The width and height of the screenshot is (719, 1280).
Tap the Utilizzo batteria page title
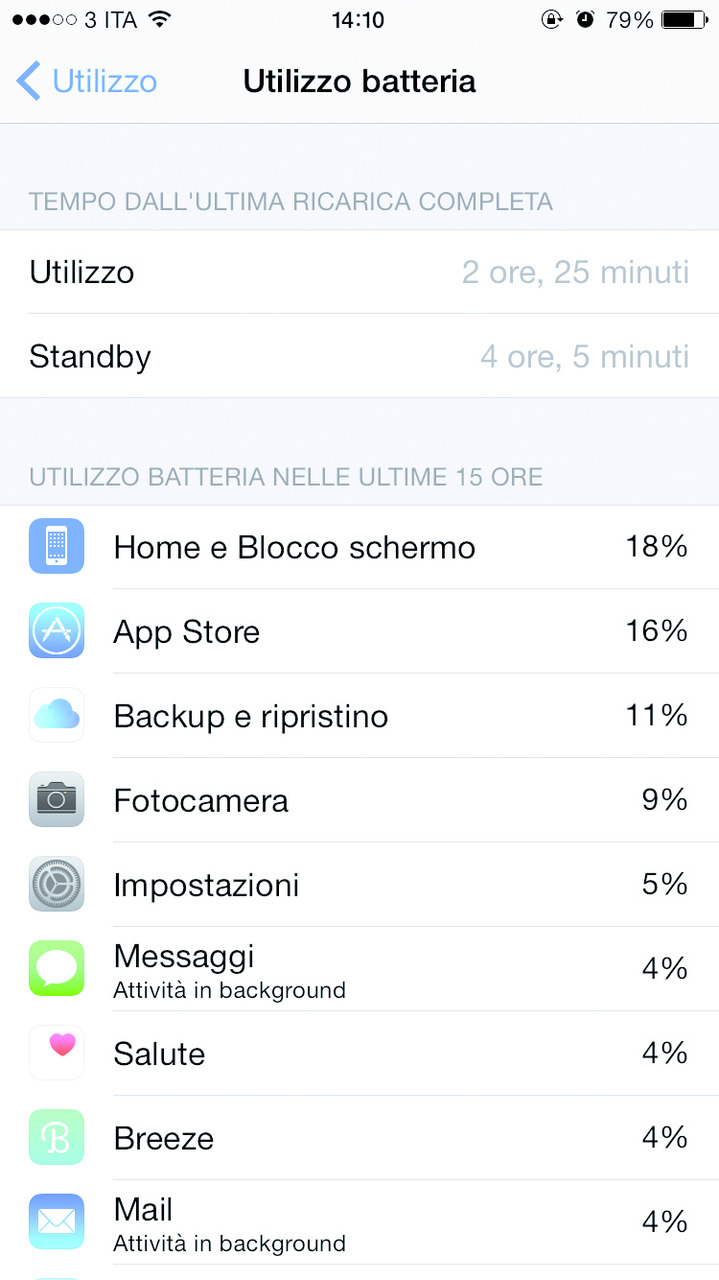pos(359,81)
